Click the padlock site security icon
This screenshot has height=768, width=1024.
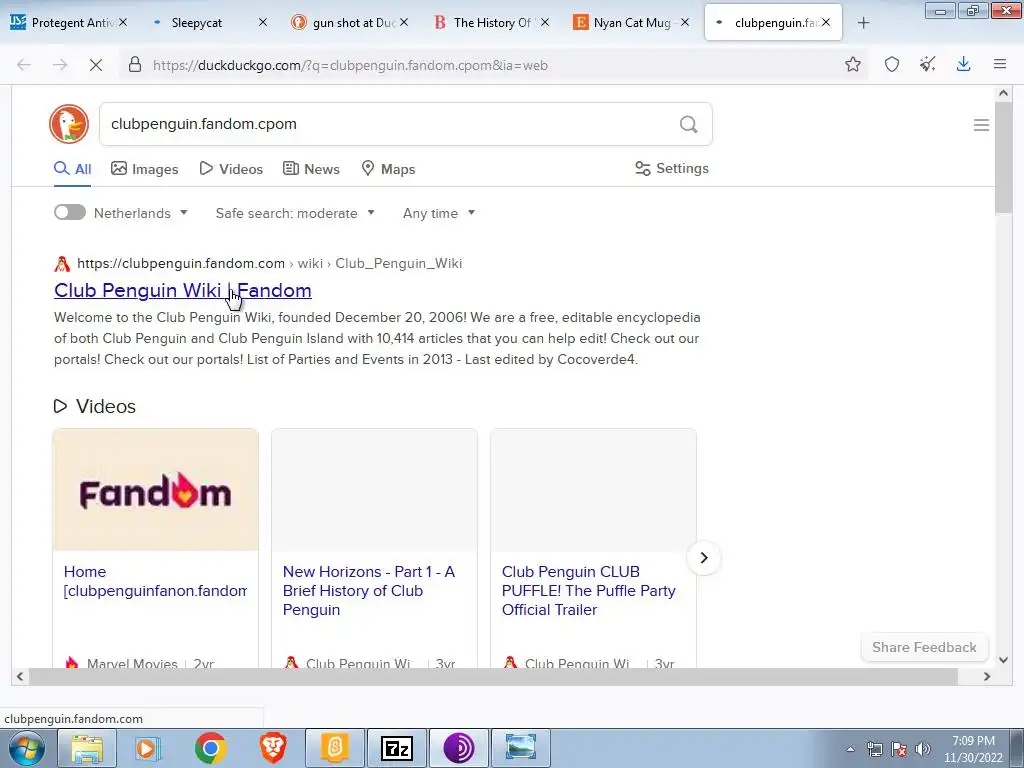pyautogui.click(x=135, y=65)
